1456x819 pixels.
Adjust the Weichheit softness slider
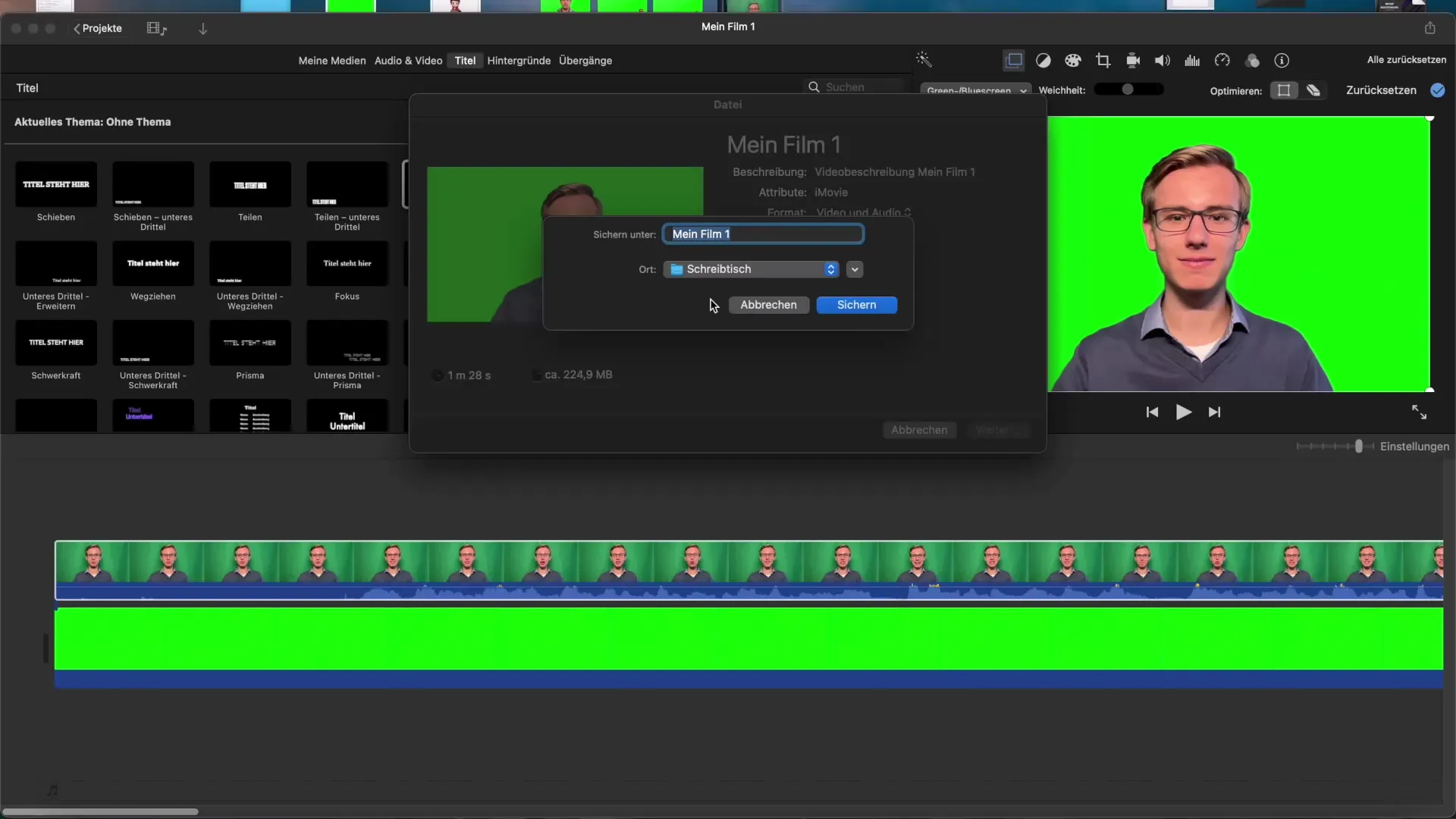[1128, 89]
